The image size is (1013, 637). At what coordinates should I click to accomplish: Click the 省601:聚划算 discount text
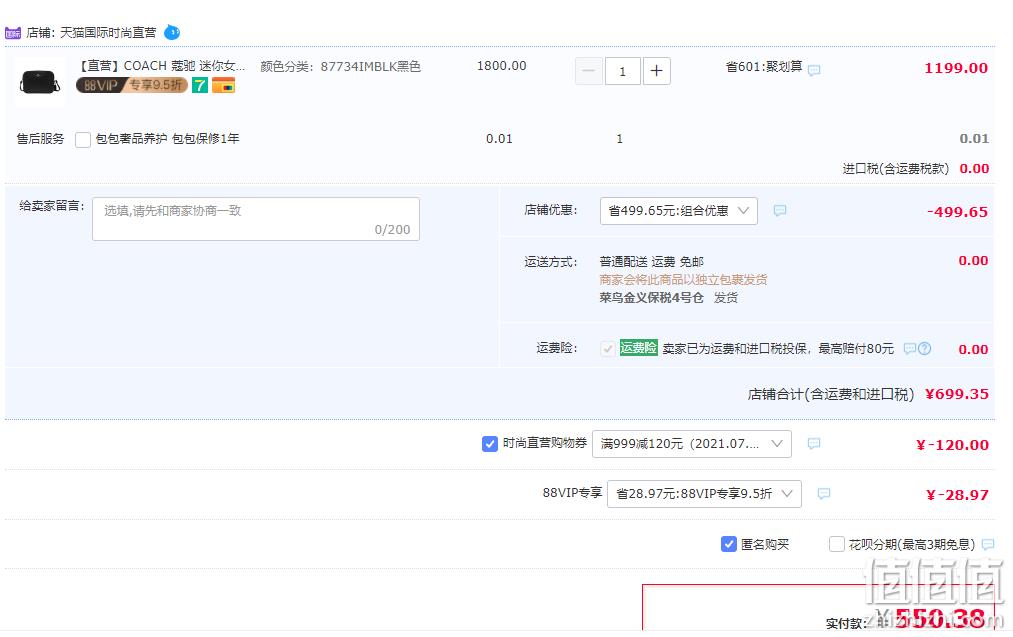point(764,67)
